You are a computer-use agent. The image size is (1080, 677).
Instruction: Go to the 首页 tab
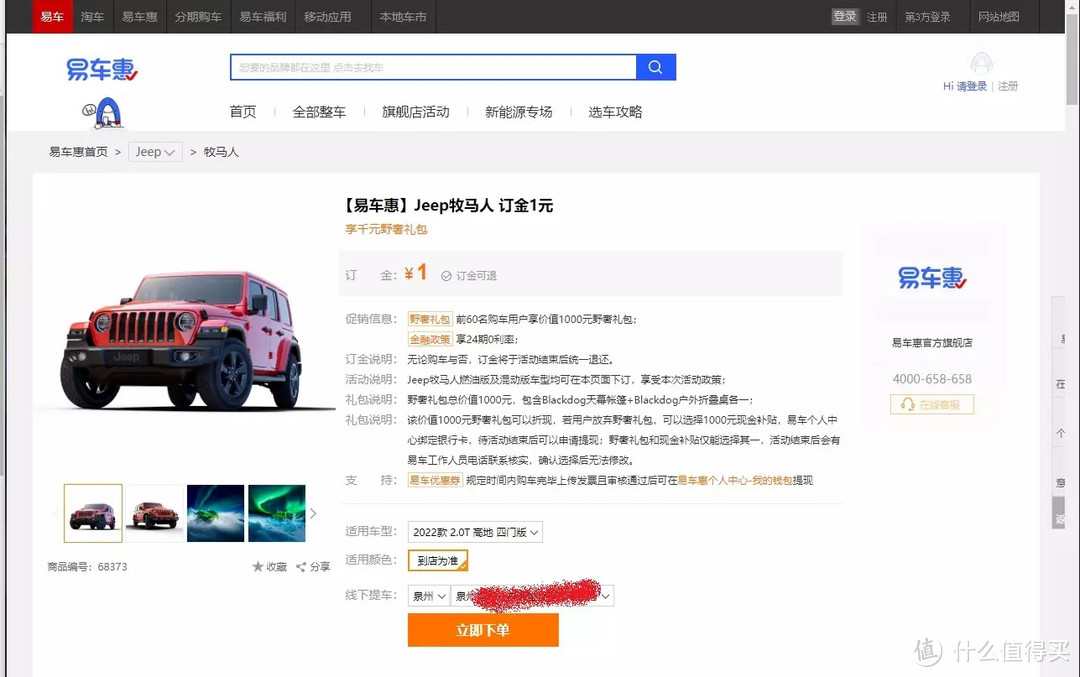pyautogui.click(x=243, y=112)
